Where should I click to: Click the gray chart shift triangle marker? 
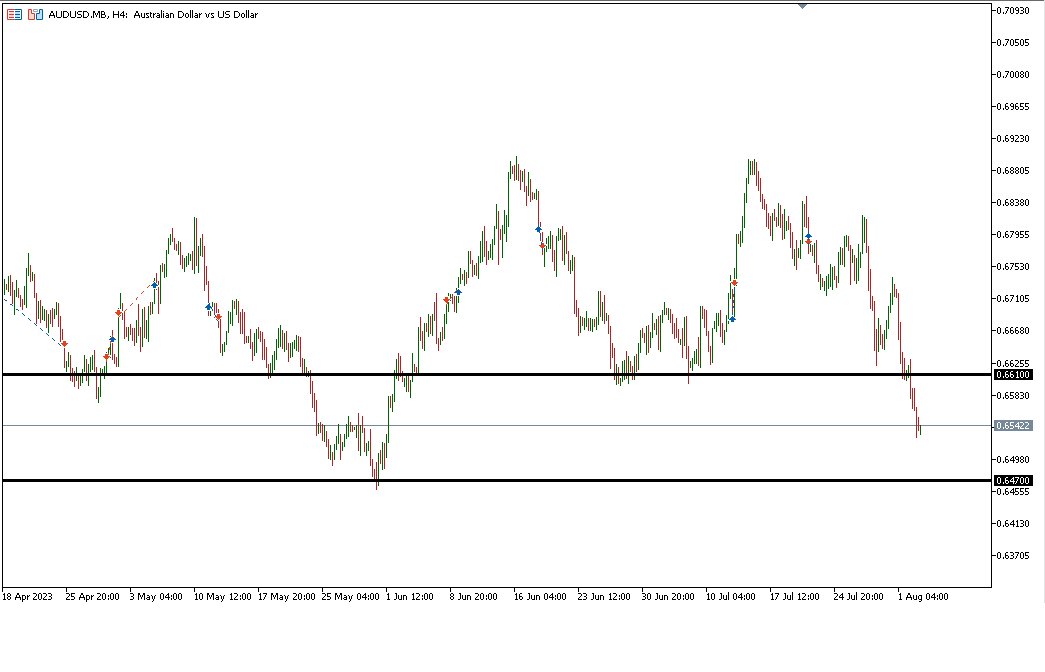click(802, 6)
